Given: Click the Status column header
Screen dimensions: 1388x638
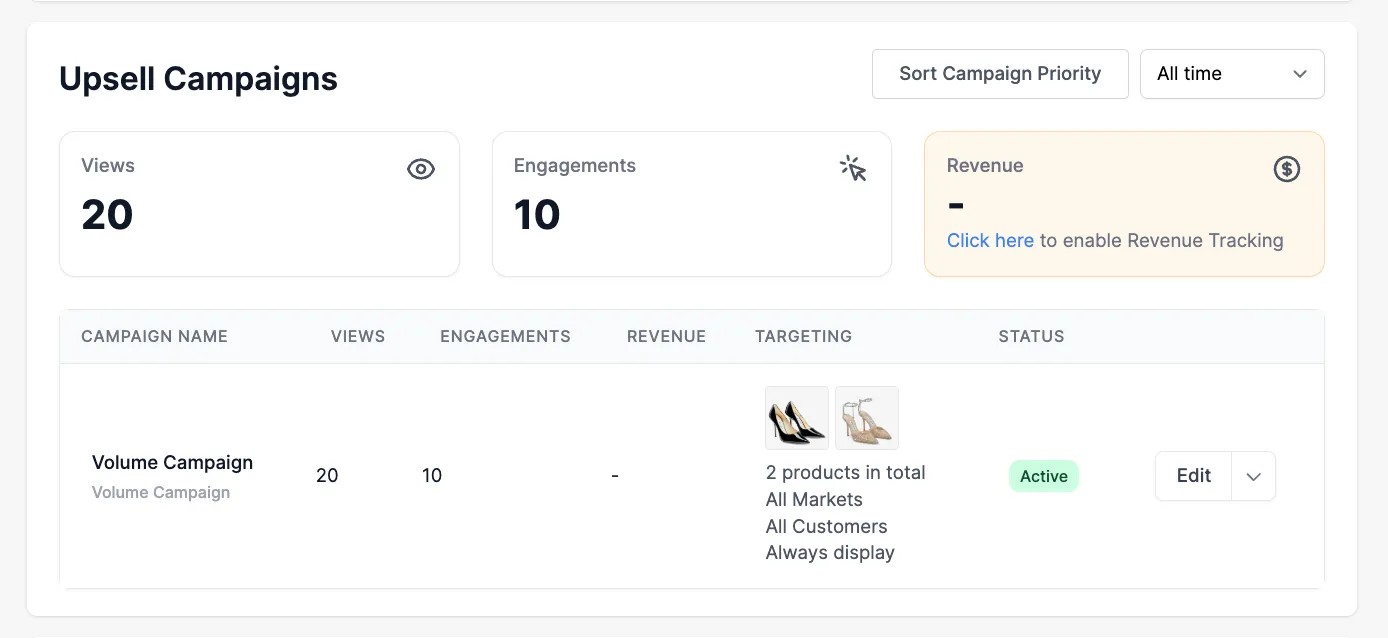Looking at the screenshot, I should (1031, 336).
